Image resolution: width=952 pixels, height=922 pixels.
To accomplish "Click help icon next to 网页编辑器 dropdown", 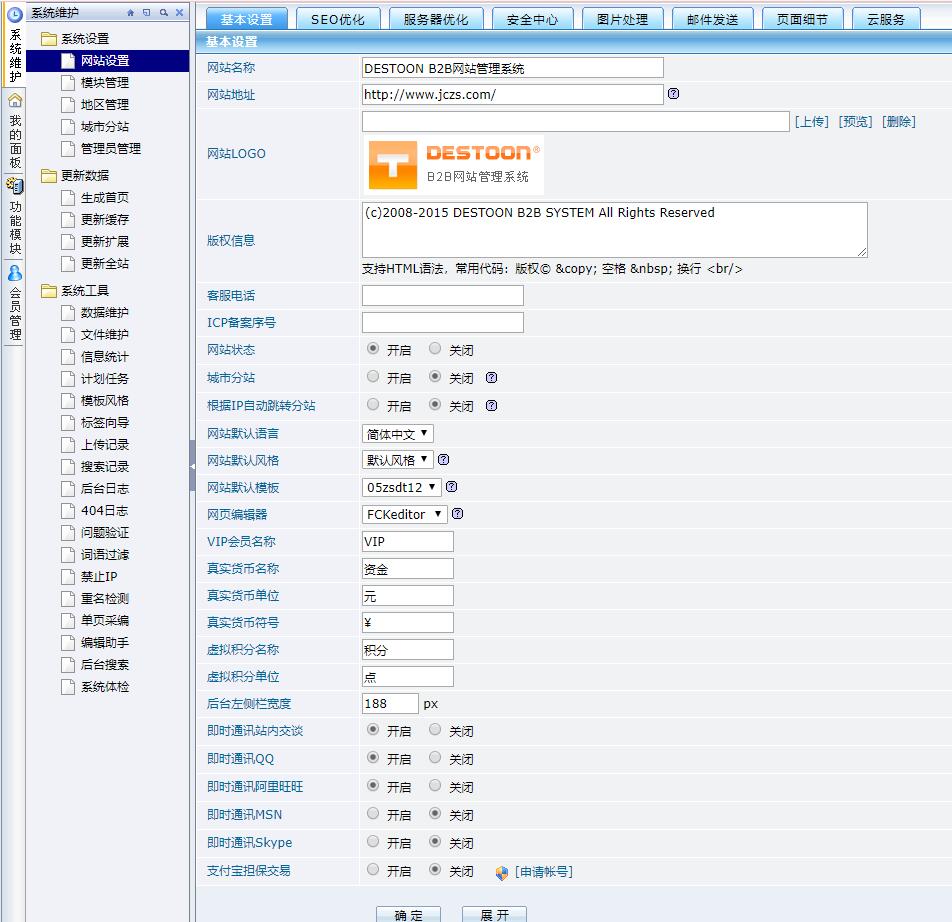I will [x=457, y=514].
